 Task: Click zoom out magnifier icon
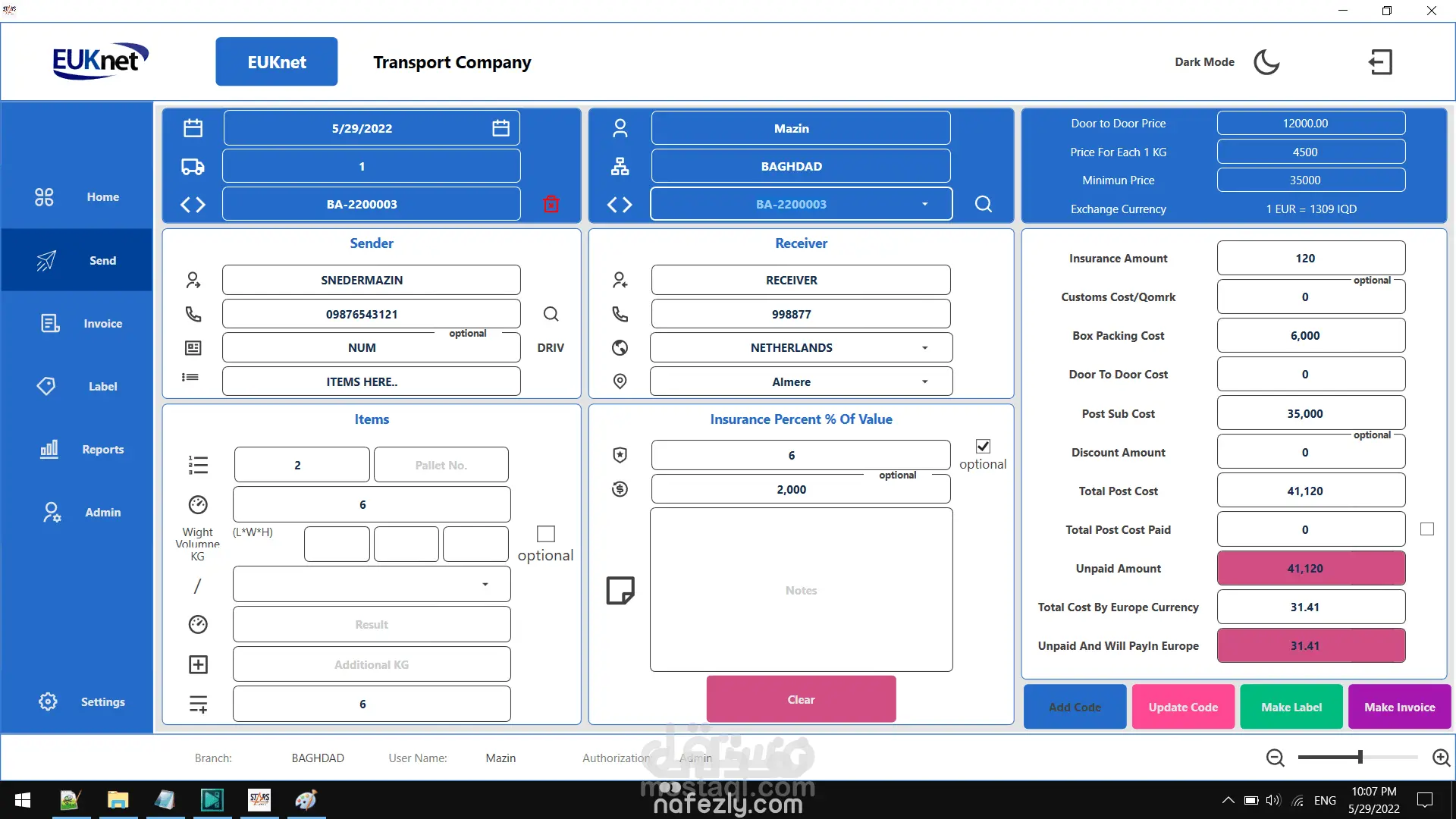(x=1275, y=758)
